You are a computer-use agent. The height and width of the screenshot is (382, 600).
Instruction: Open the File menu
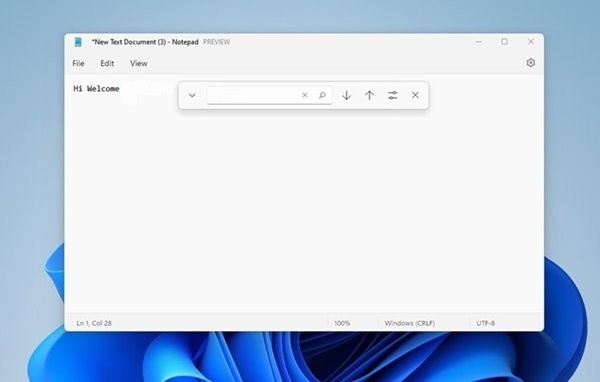pyautogui.click(x=78, y=64)
